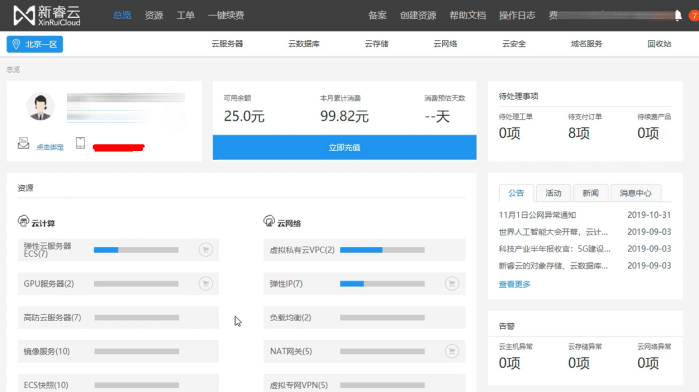Click the 云存储异常 0项 count
699x392 pixels.
[x=579, y=363]
